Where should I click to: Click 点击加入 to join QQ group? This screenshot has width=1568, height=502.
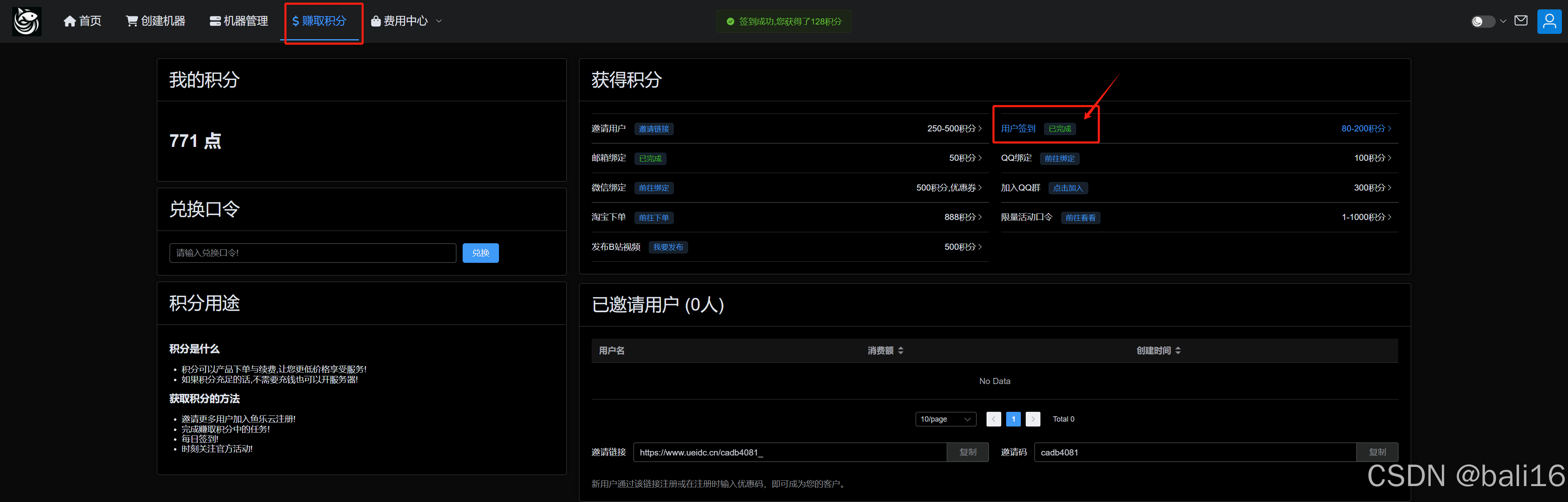point(1068,188)
